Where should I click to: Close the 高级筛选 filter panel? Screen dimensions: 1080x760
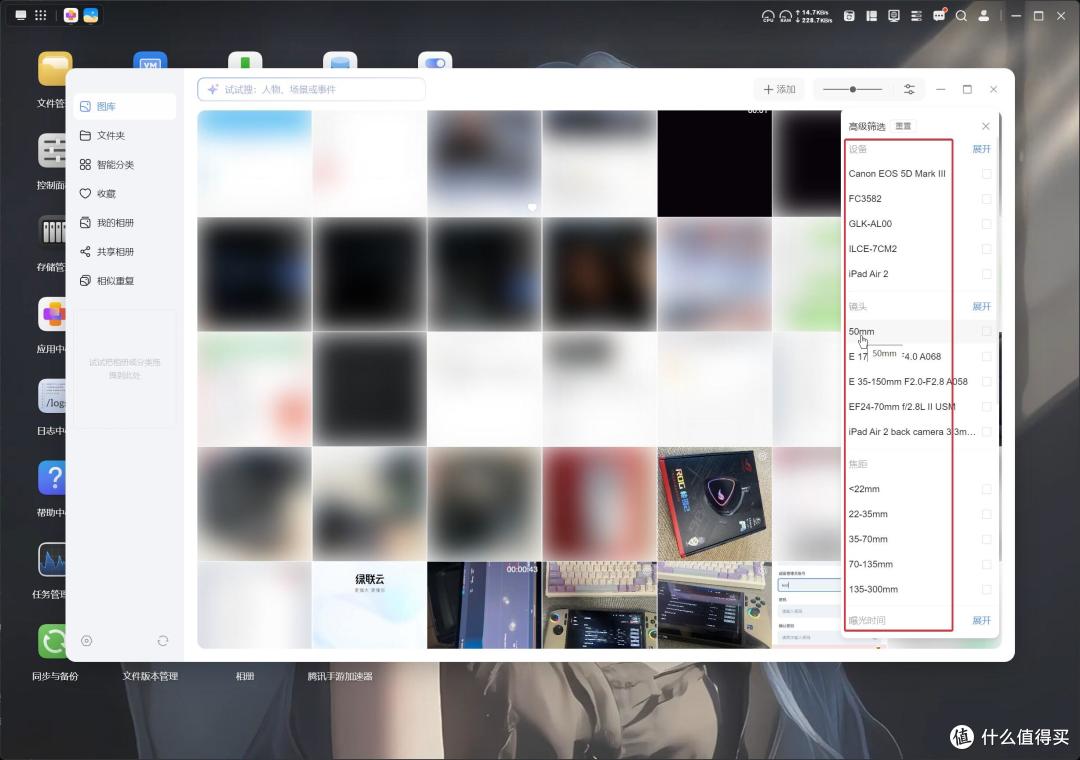point(986,126)
